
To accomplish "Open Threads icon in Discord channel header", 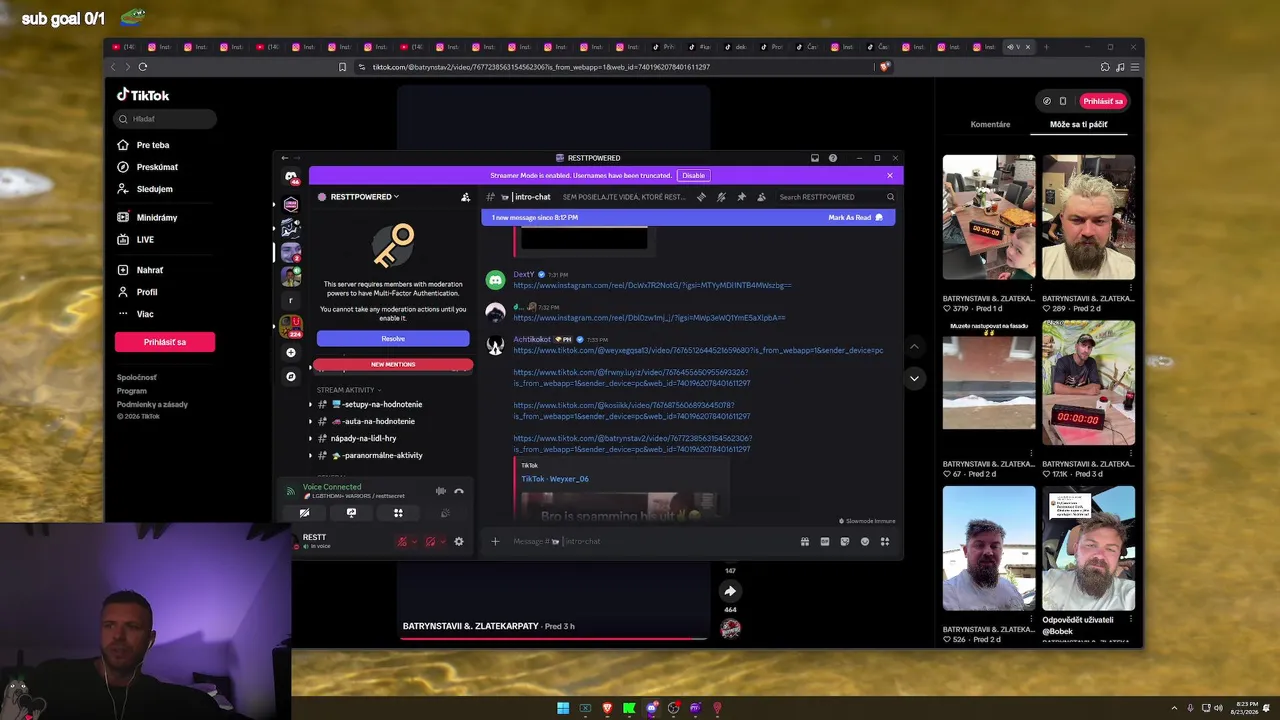I will (701, 197).
